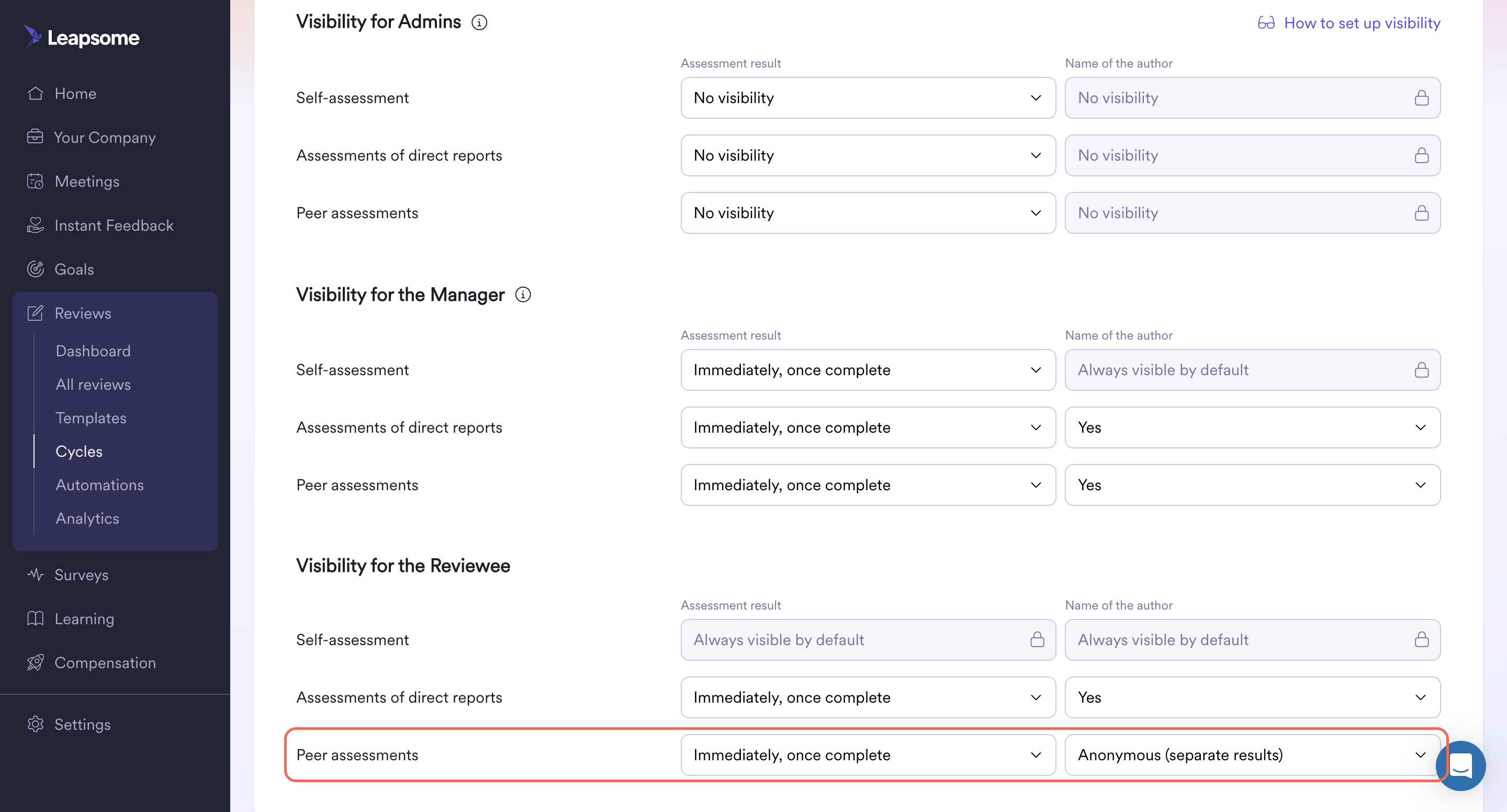The image size is (1507, 812).
Task: Click the Your Company briefcase icon
Action: tap(35, 137)
